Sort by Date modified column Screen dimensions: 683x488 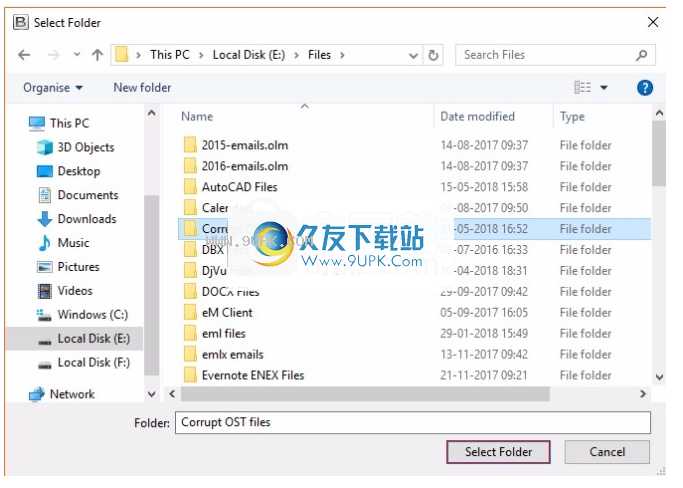[477, 117]
